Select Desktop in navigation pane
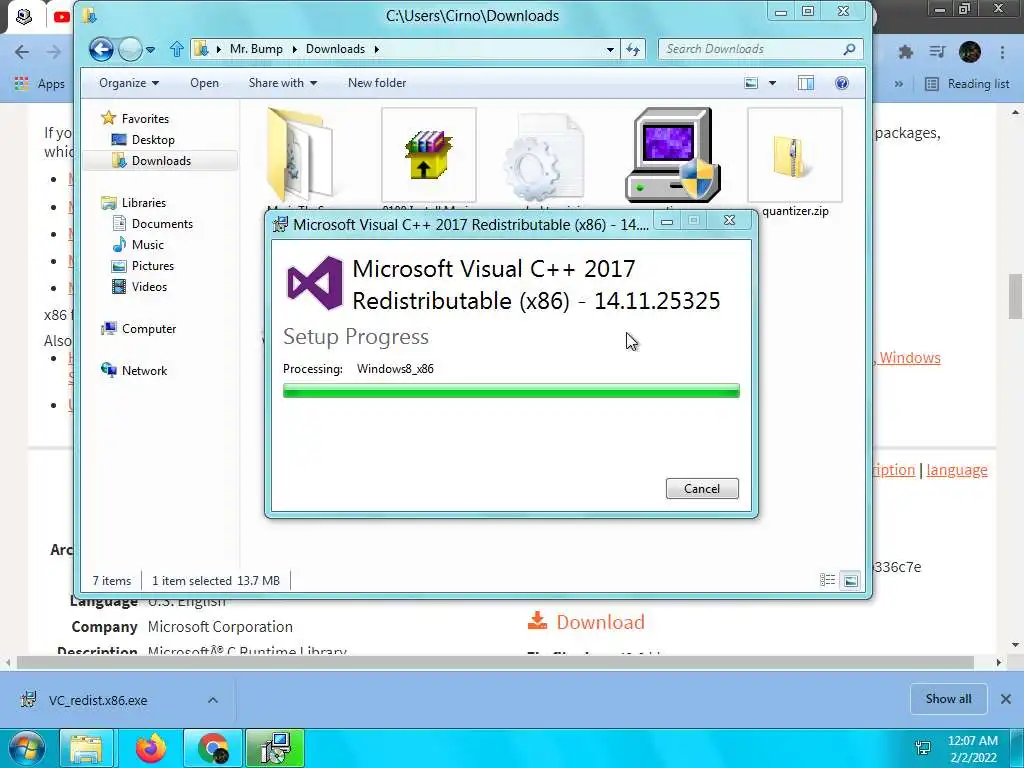Image resolution: width=1024 pixels, height=768 pixels. tap(143, 140)
